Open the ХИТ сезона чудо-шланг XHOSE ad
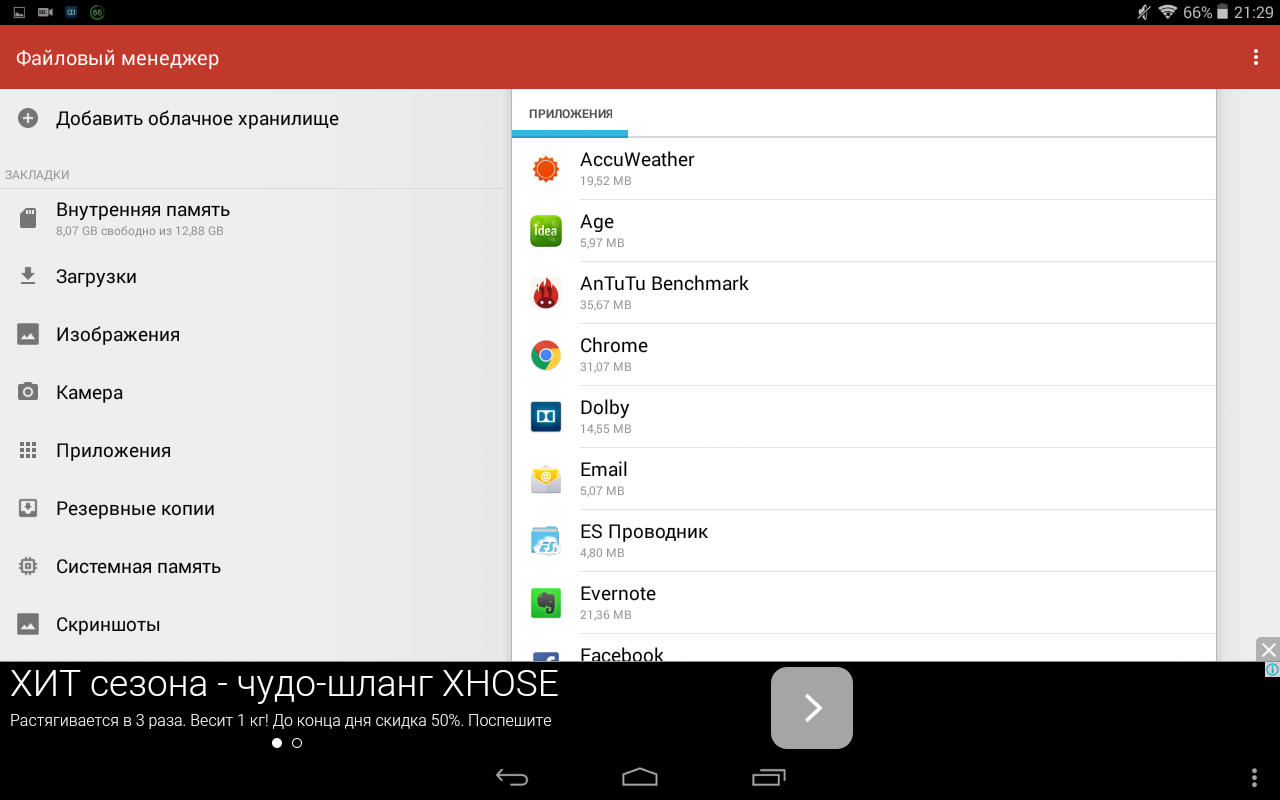 (284, 684)
